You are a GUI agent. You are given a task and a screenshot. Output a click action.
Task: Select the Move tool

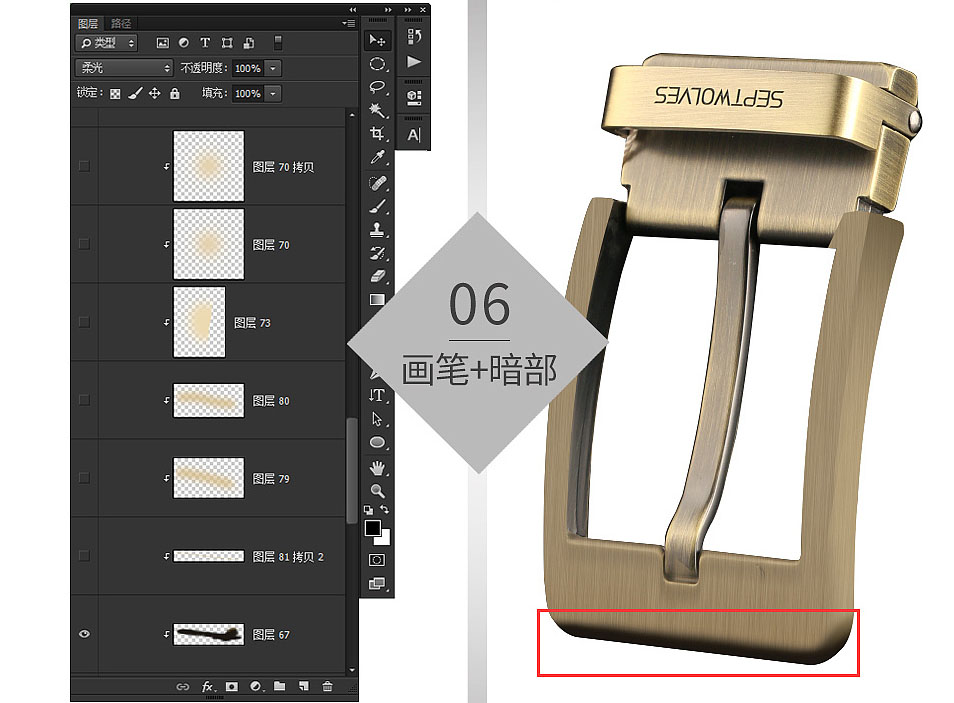point(377,40)
